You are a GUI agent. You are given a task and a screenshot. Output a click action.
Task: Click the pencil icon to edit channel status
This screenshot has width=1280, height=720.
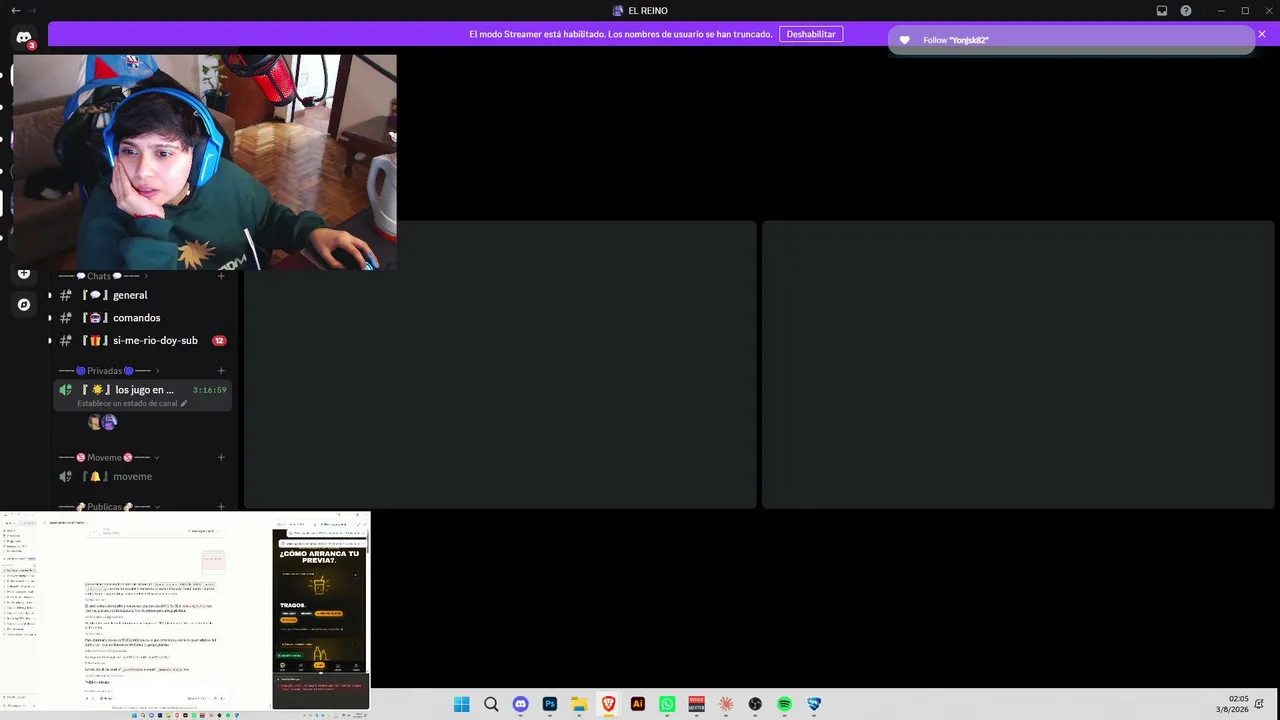[184, 404]
